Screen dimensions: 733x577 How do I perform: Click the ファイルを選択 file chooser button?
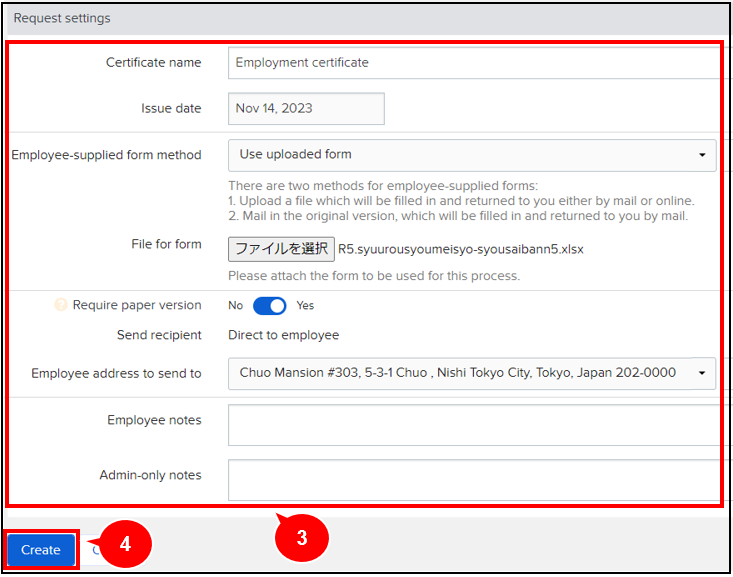coord(281,249)
